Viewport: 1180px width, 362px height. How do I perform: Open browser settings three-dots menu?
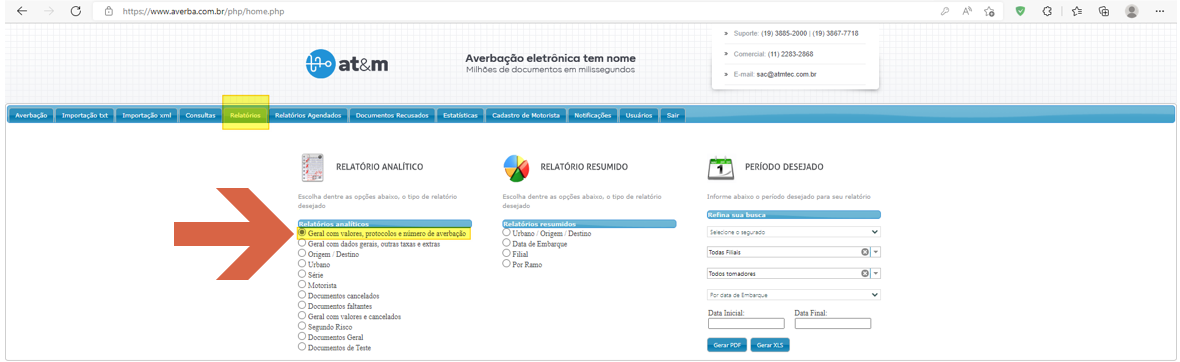click(1160, 11)
